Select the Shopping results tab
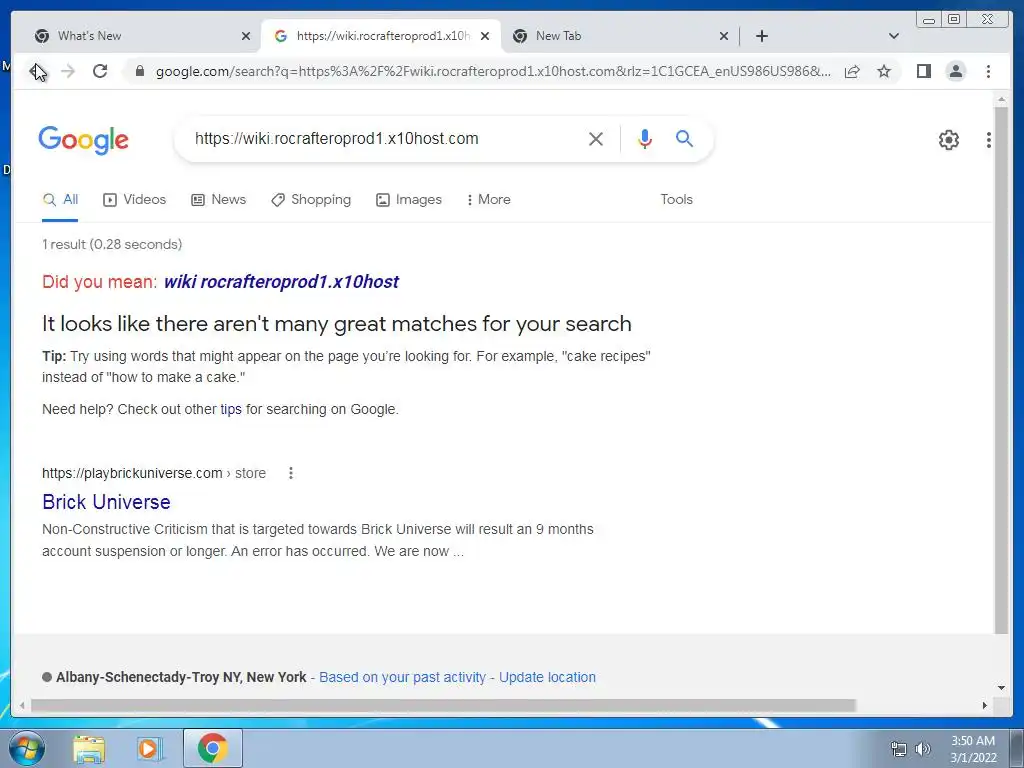The width and height of the screenshot is (1024, 768). [311, 199]
